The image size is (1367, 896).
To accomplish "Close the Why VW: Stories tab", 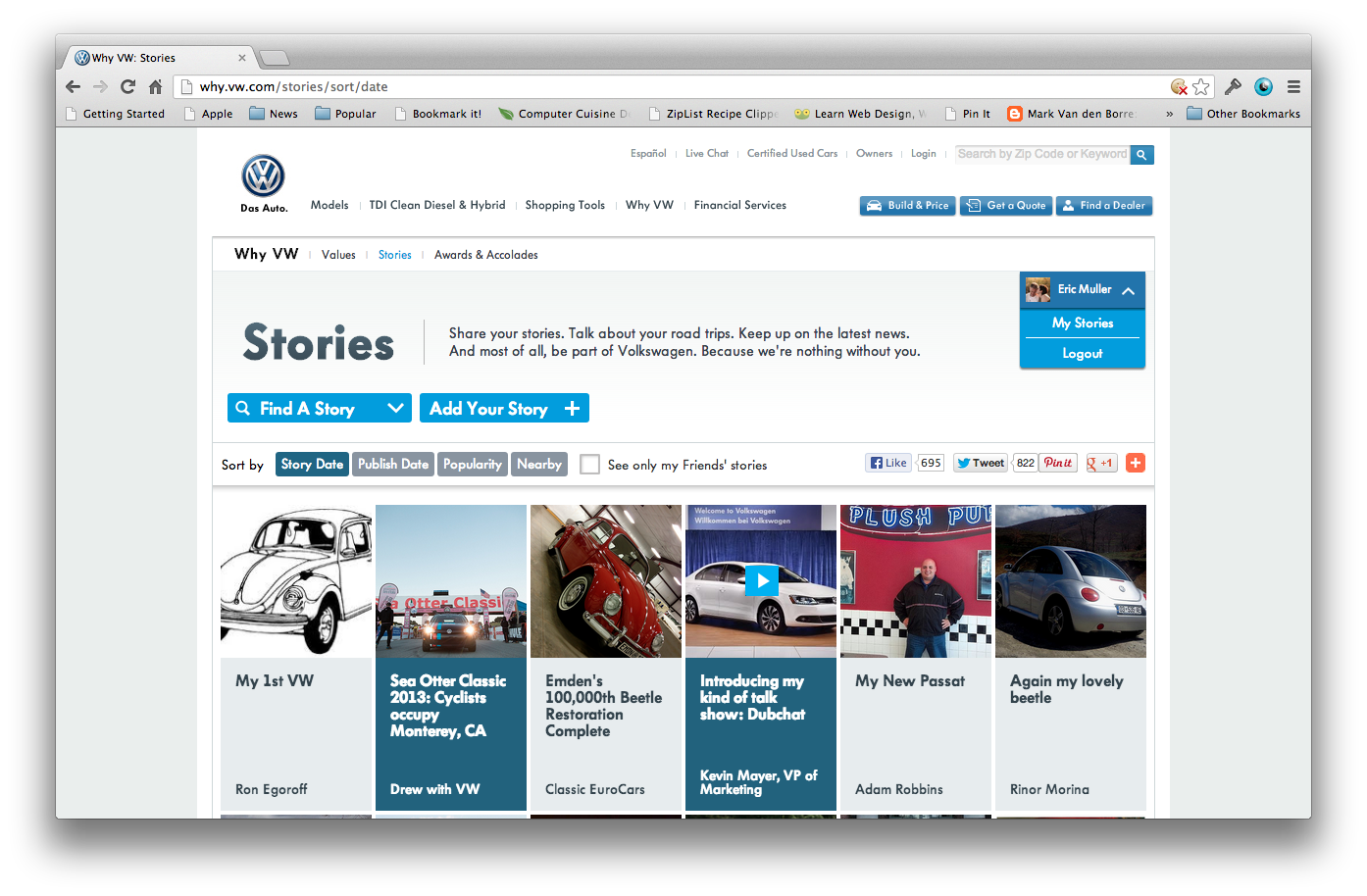I will (x=242, y=58).
